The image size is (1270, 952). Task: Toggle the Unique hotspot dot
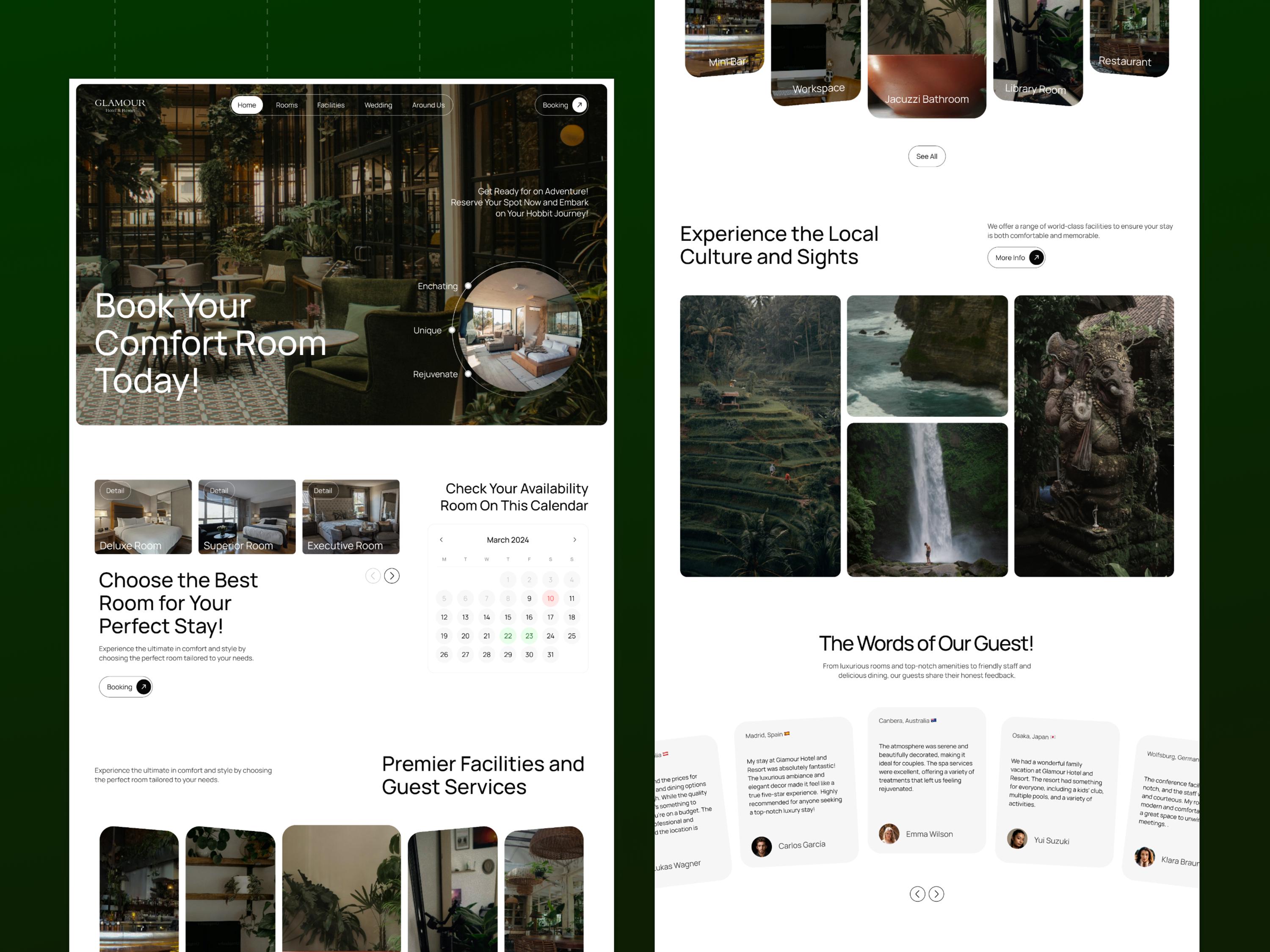coord(453,330)
